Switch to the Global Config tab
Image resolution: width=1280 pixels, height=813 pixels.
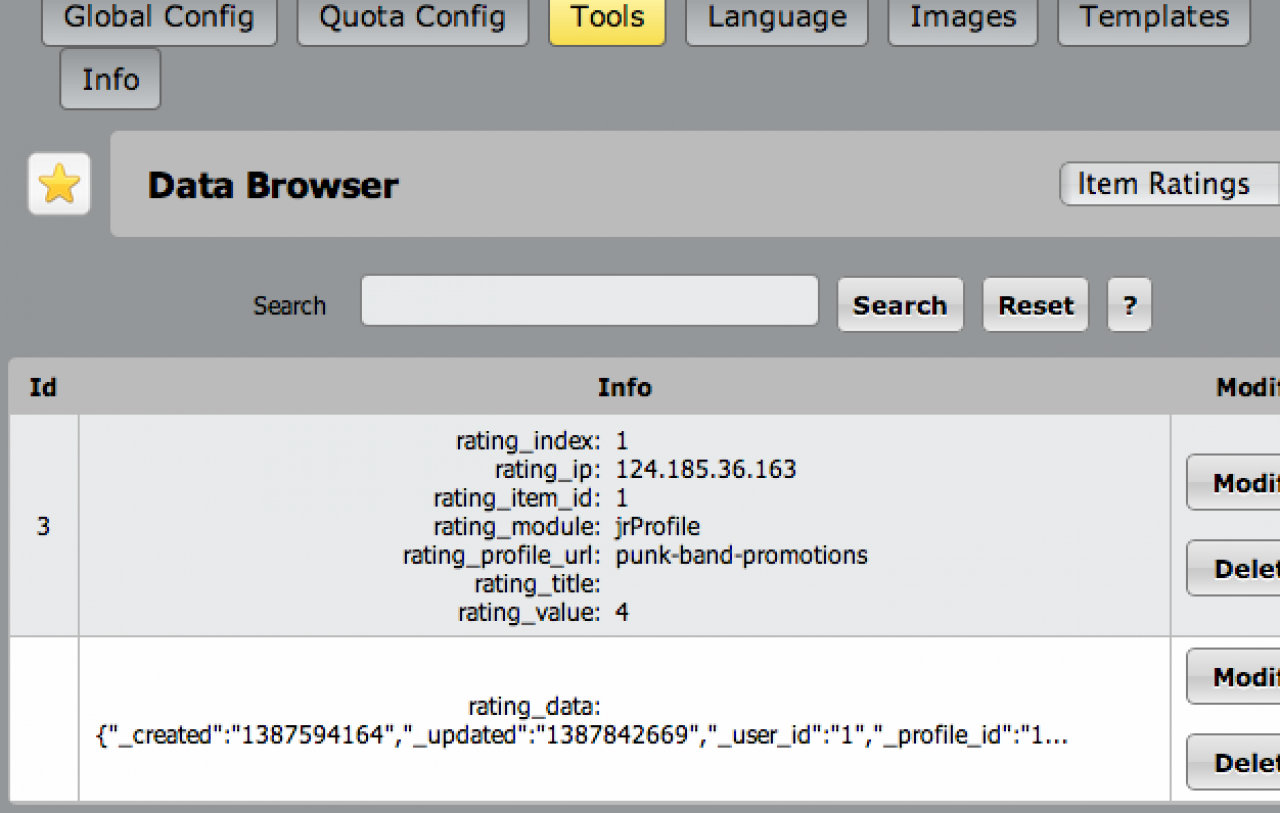coord(159,19)
